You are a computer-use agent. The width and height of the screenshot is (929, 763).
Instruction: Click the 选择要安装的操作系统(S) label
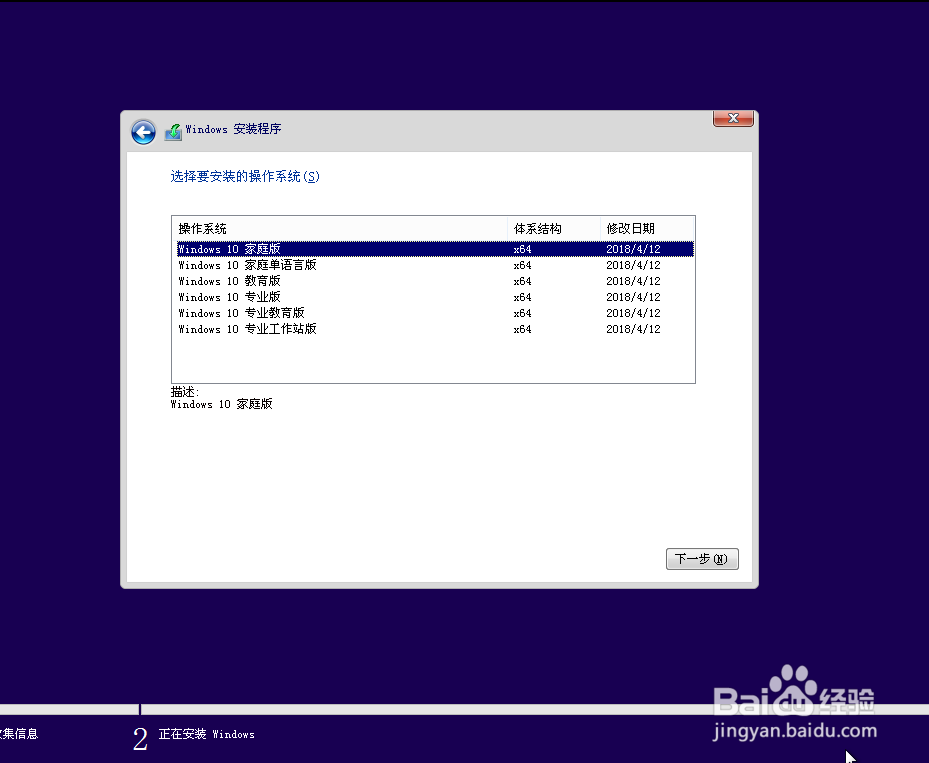(245, 177)
